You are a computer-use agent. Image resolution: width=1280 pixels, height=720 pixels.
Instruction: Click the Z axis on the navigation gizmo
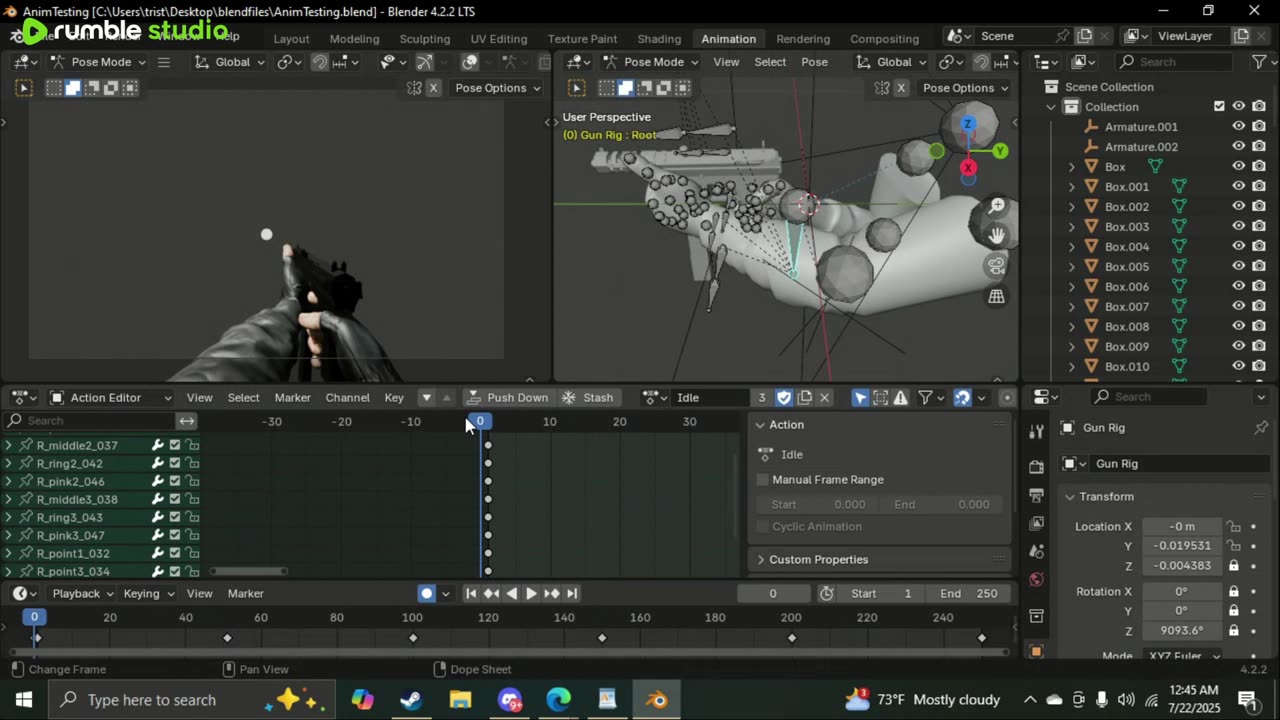click(967, 124)
